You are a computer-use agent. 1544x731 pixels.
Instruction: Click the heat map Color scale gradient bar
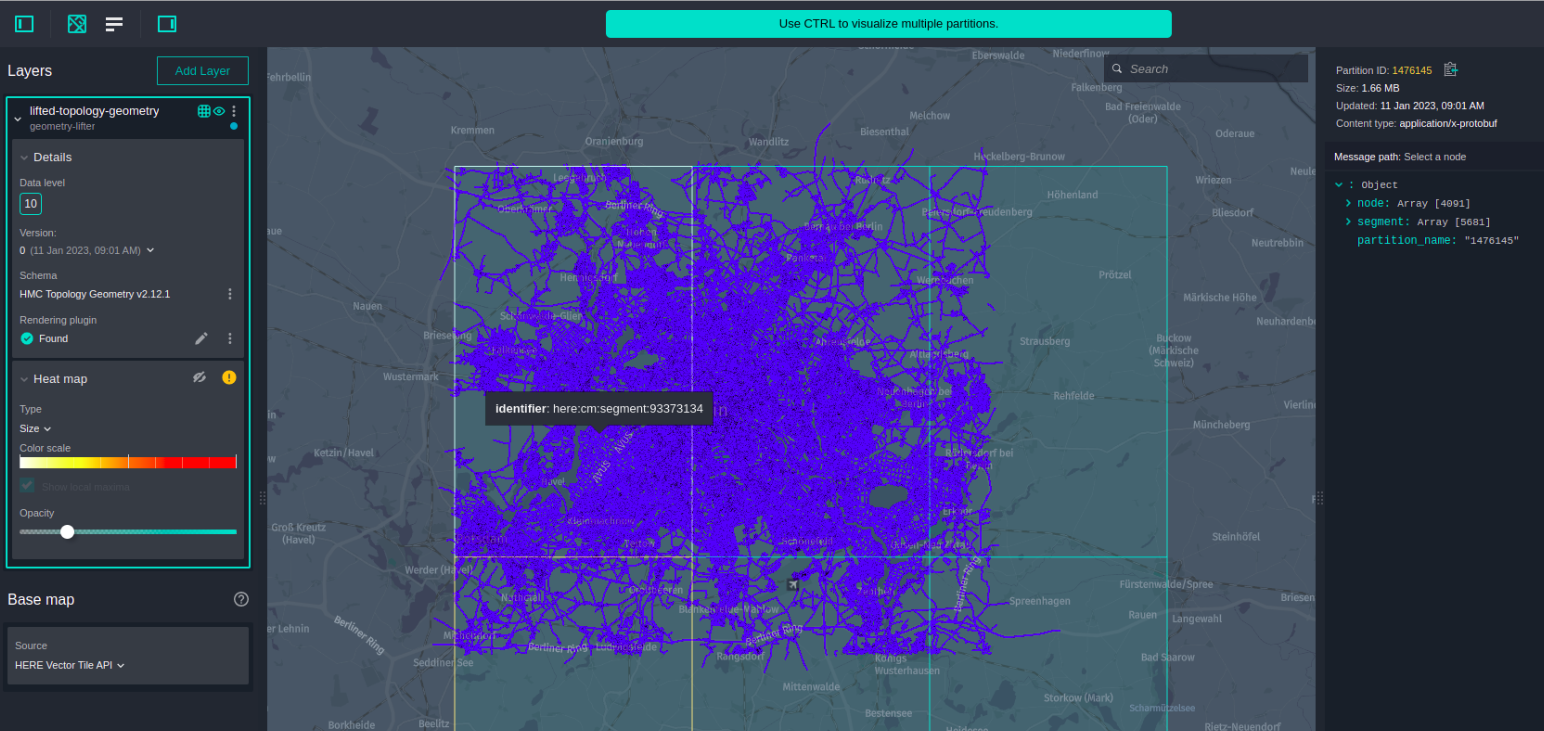[128, 462]
